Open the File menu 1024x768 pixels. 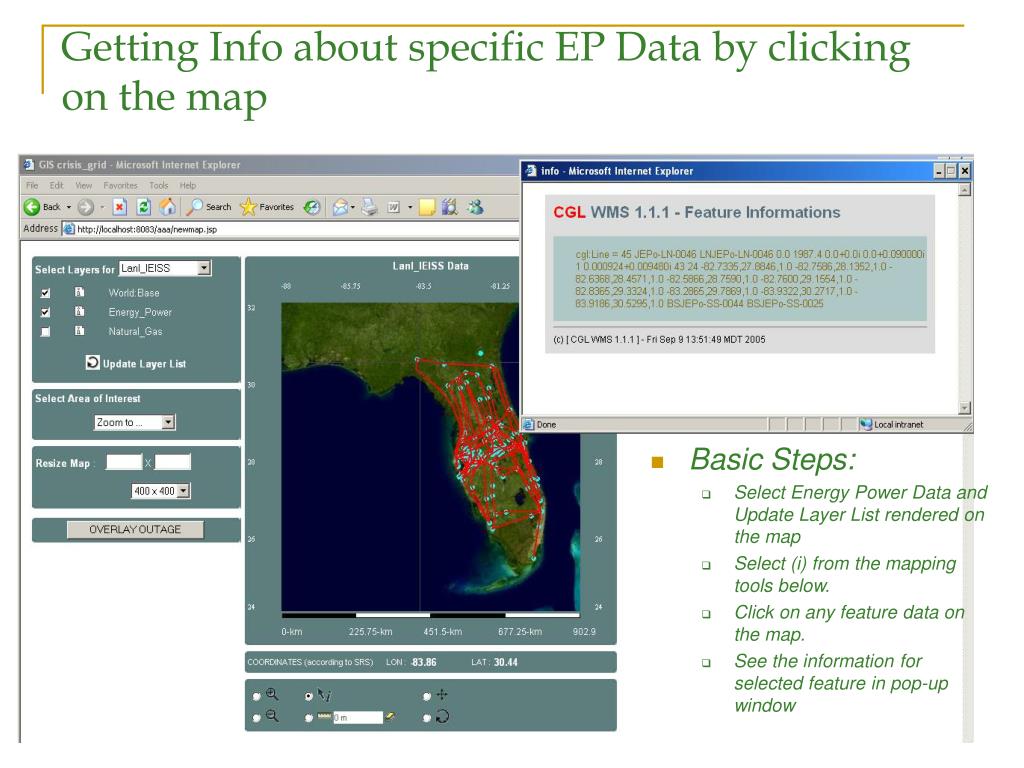click(32, 185)
